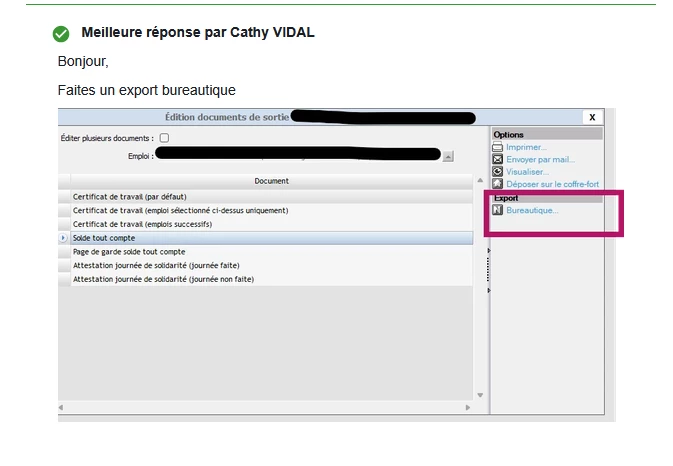The width and height of the screenshot is (673, 466).
Task: Click the Options section header
Action: tap(547, 134)
